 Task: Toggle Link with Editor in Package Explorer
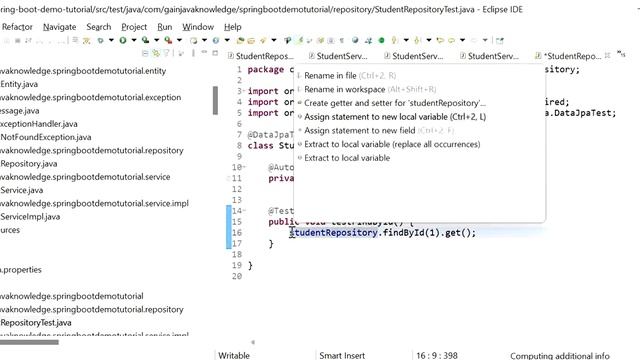(156, 53)
